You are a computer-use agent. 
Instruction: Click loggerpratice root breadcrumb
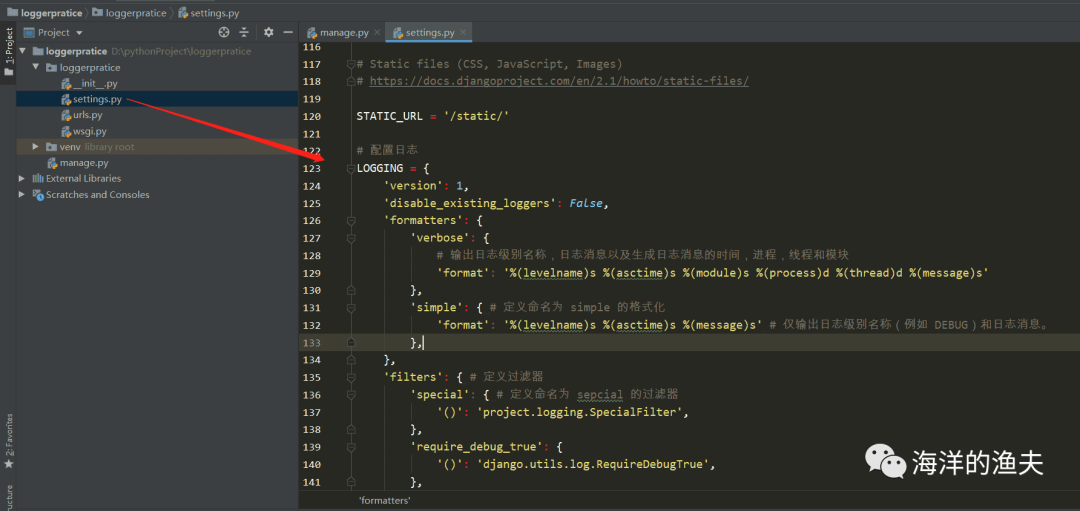(45, 12)
